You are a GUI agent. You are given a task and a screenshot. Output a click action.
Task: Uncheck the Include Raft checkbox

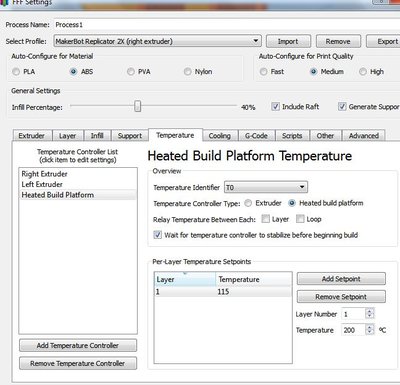pyautogui.click(x=275, y=107)
